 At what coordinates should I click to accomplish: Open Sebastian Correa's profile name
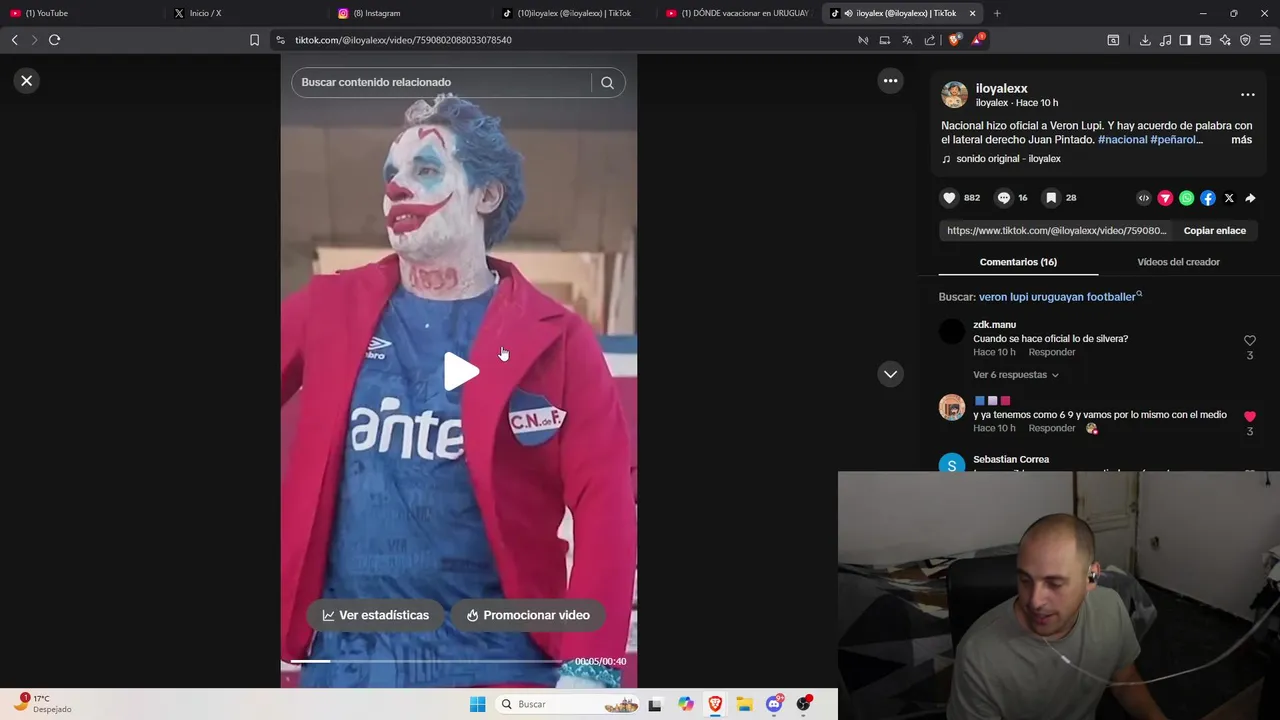(x=1011, y=460)
